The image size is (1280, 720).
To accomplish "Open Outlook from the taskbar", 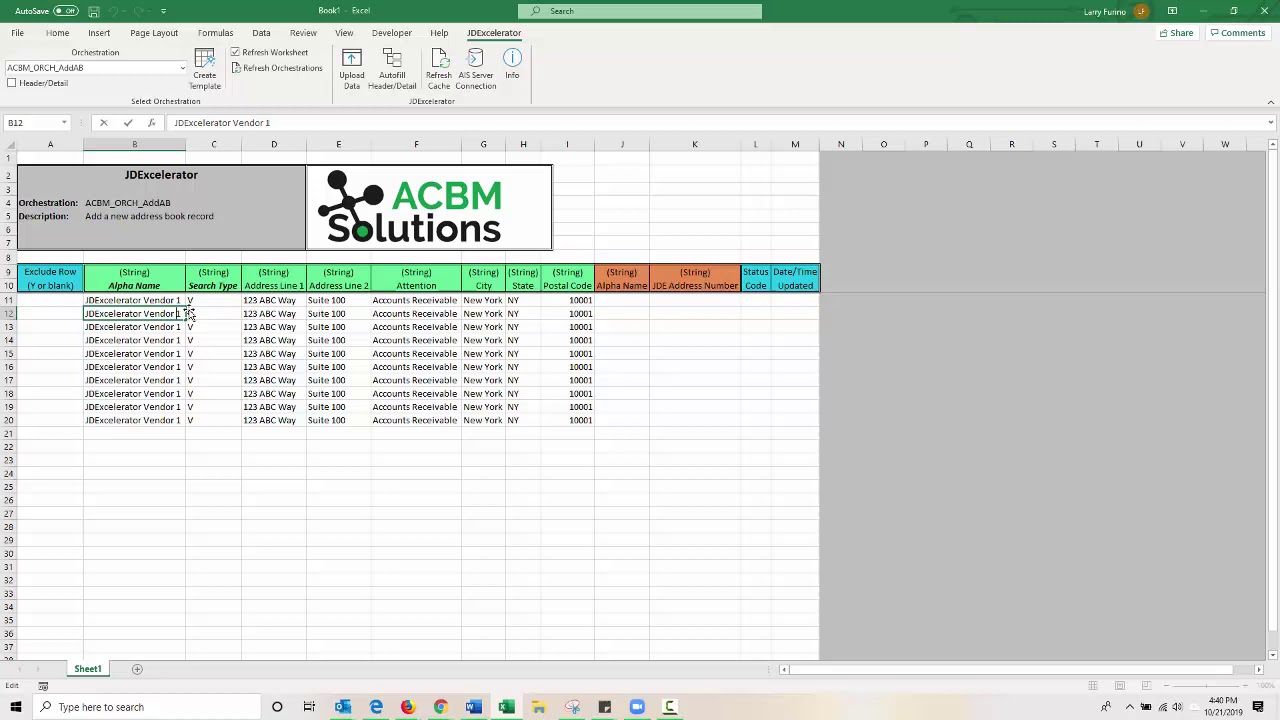I will pyautogui.click(x=343, y=707).
